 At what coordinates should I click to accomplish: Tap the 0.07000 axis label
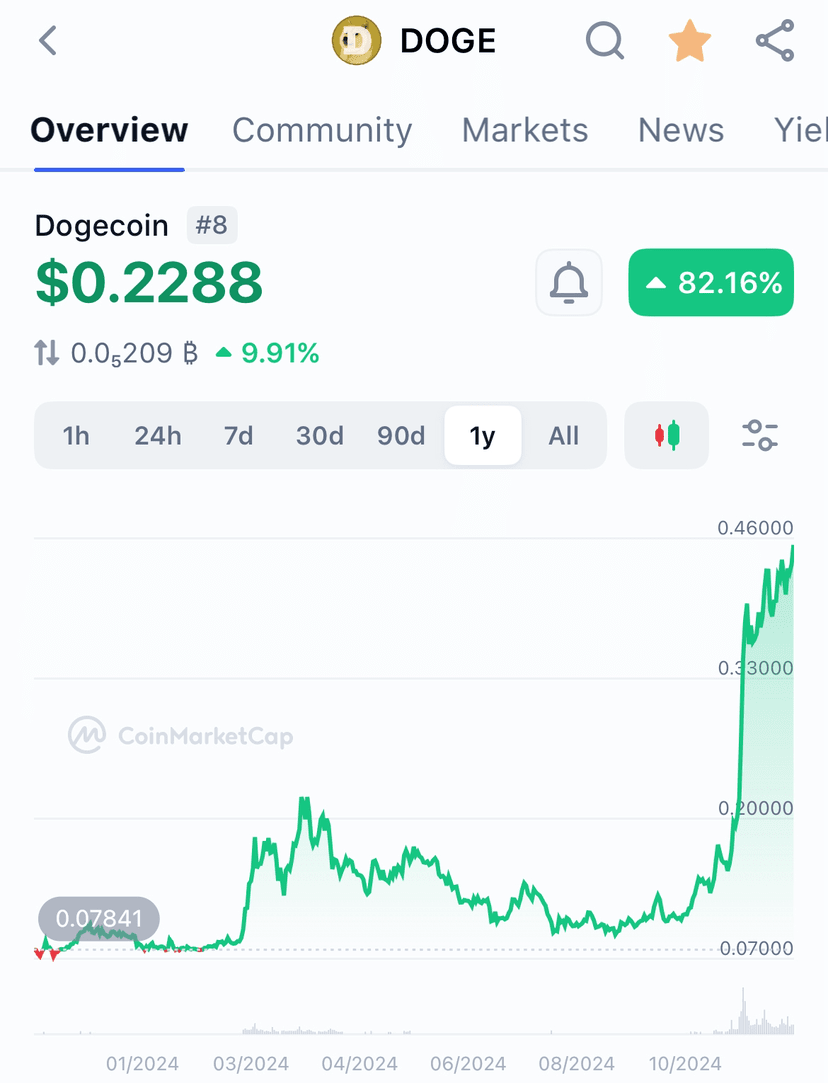click(x=756, y=948)
